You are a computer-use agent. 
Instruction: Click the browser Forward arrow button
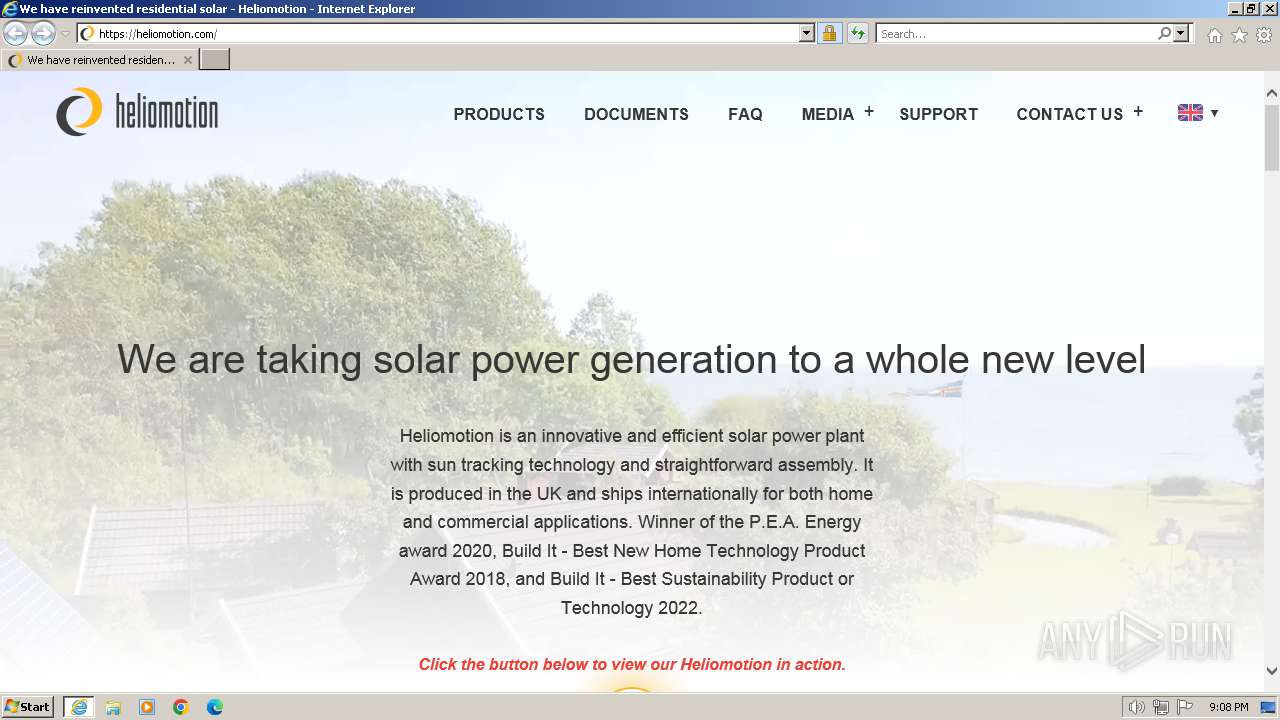(43, 33)
